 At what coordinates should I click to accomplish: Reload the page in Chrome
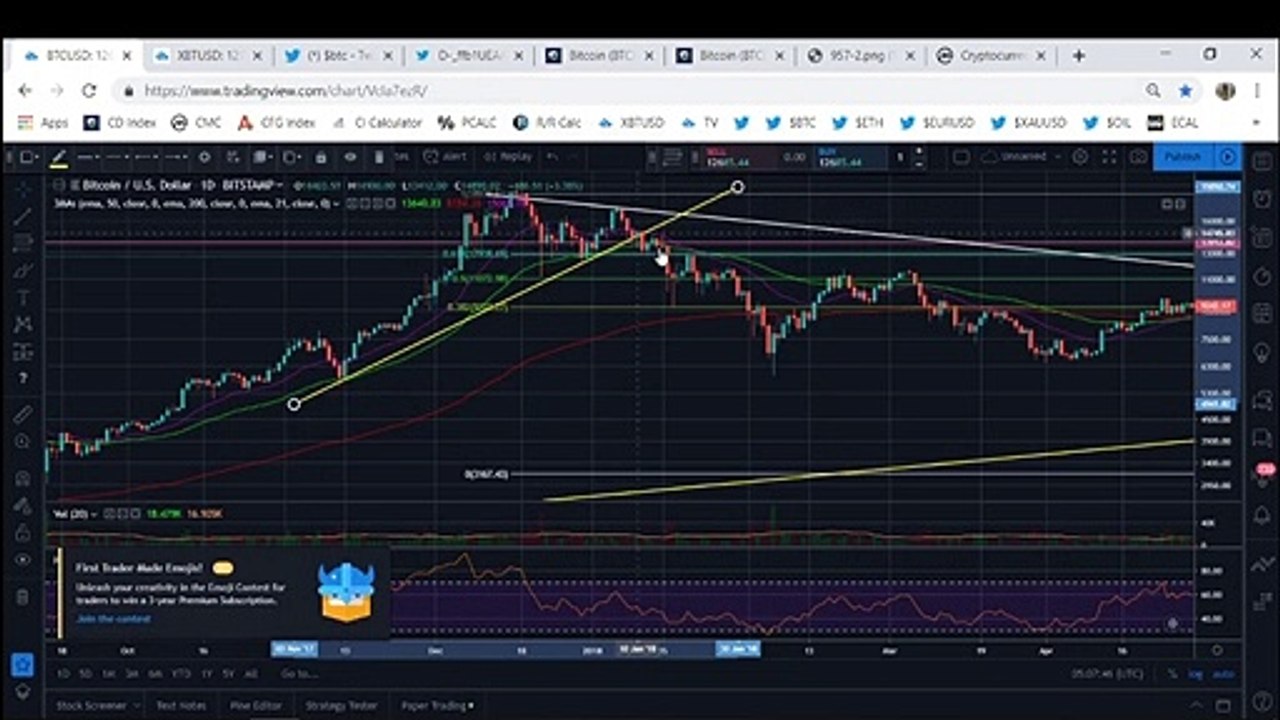[x=88, y=91]
